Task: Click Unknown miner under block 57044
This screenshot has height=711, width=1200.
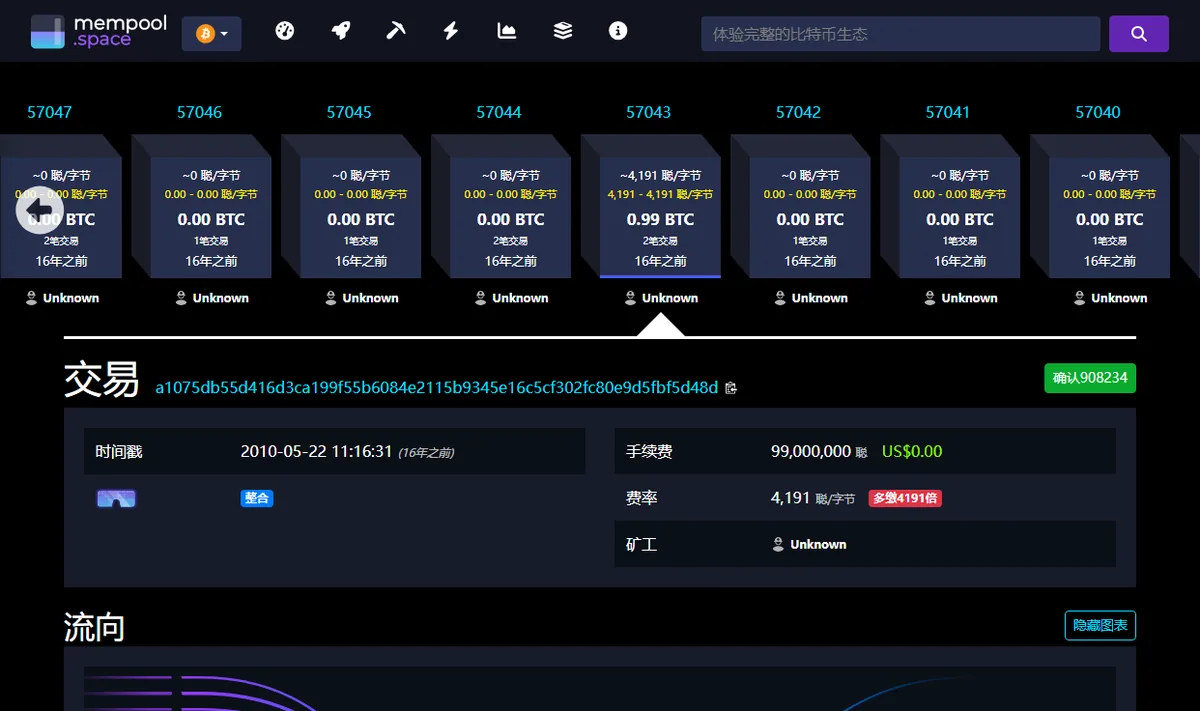Action: 511,298
